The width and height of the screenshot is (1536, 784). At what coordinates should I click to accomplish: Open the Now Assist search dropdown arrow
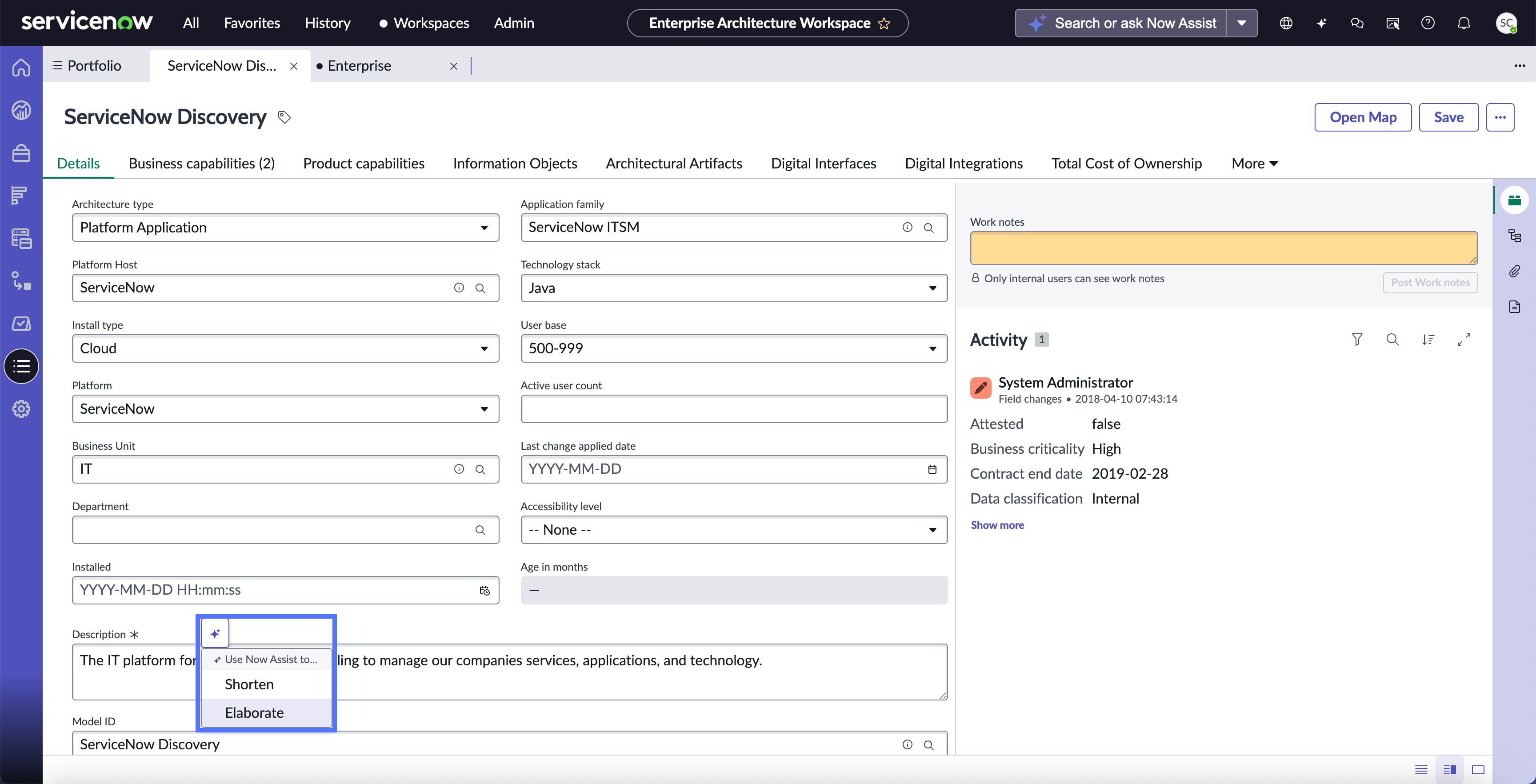[1241, 23]
